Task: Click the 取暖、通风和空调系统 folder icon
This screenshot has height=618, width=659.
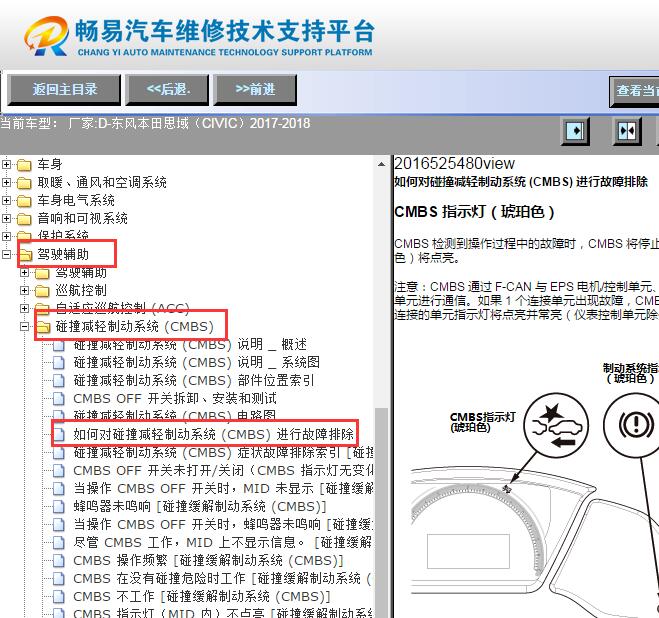Action: 24,182
